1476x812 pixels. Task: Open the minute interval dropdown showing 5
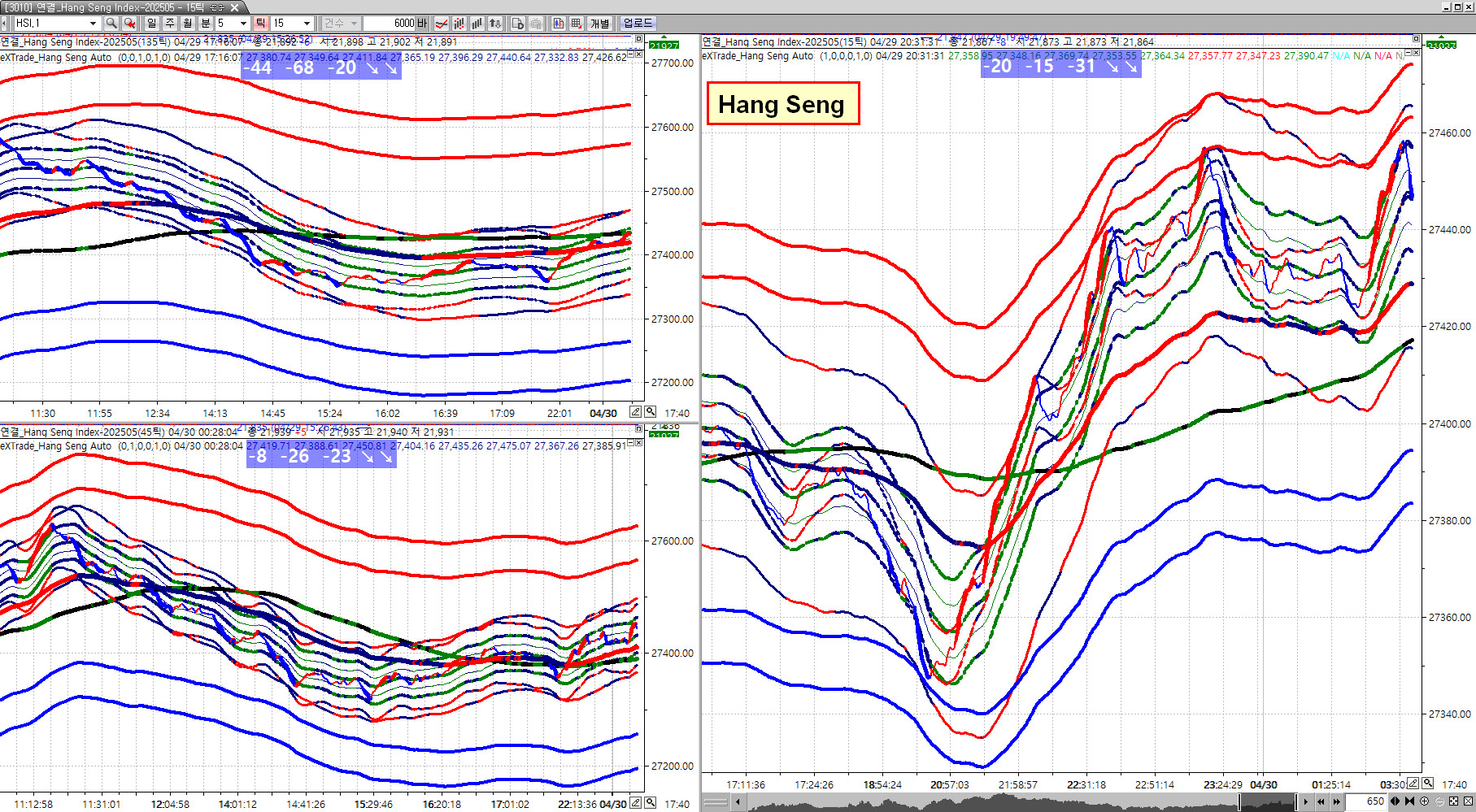[x=243, y=24]
